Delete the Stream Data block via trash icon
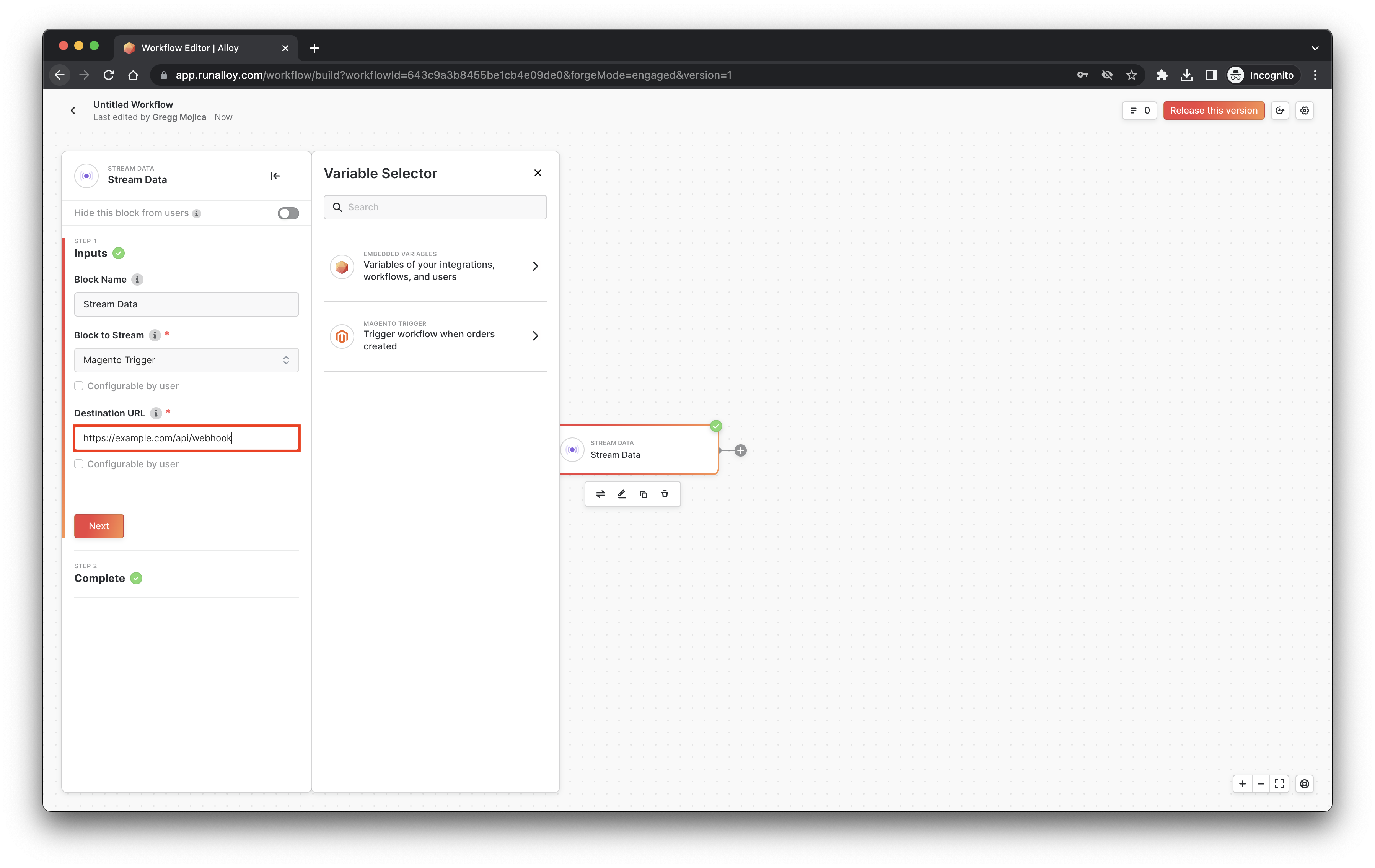Image resolution: width=1375 pixels, height=868 pixels. coord(665,494)
